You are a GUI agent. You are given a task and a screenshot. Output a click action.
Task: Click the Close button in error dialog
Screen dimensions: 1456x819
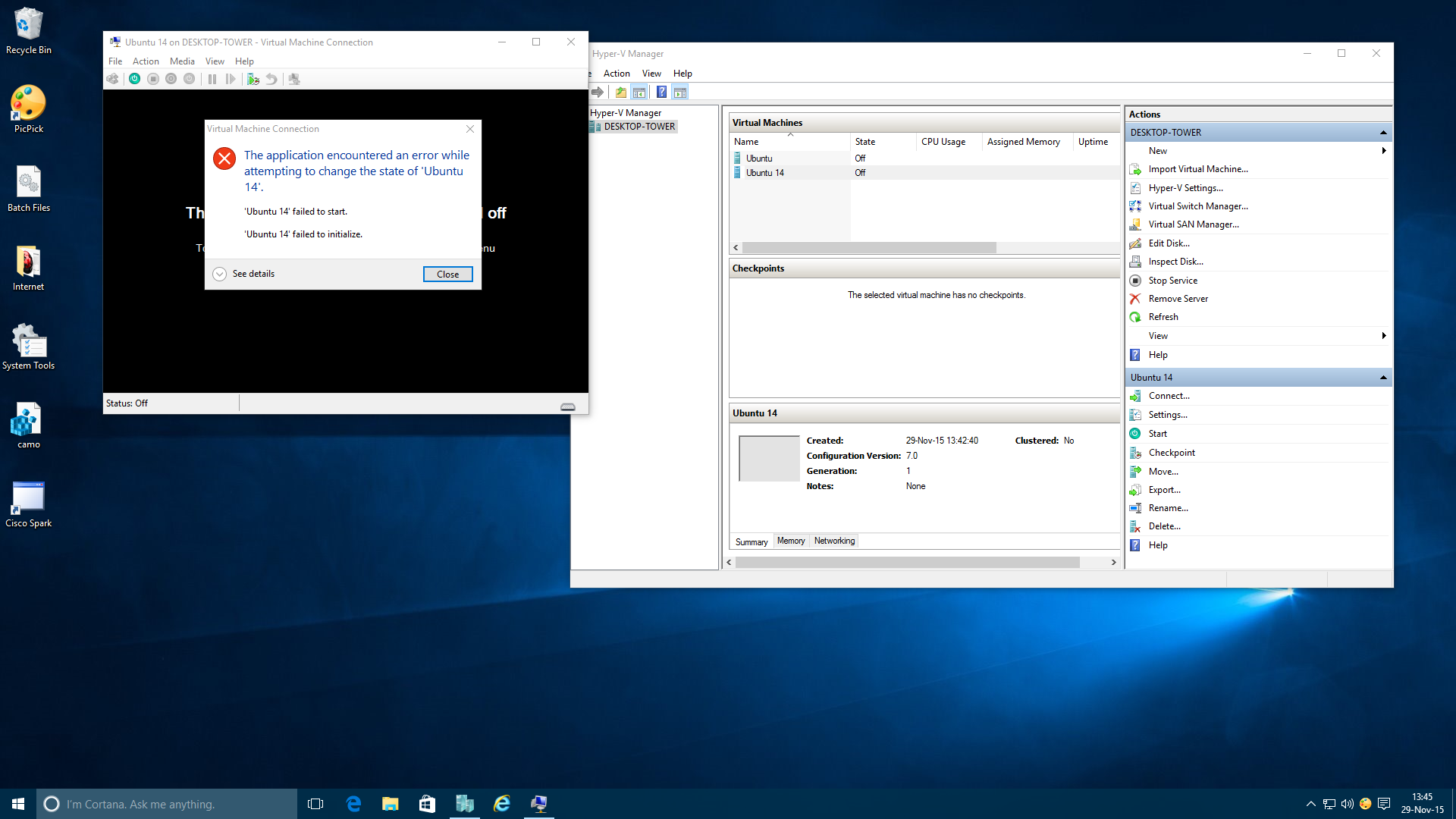[447, 275]
